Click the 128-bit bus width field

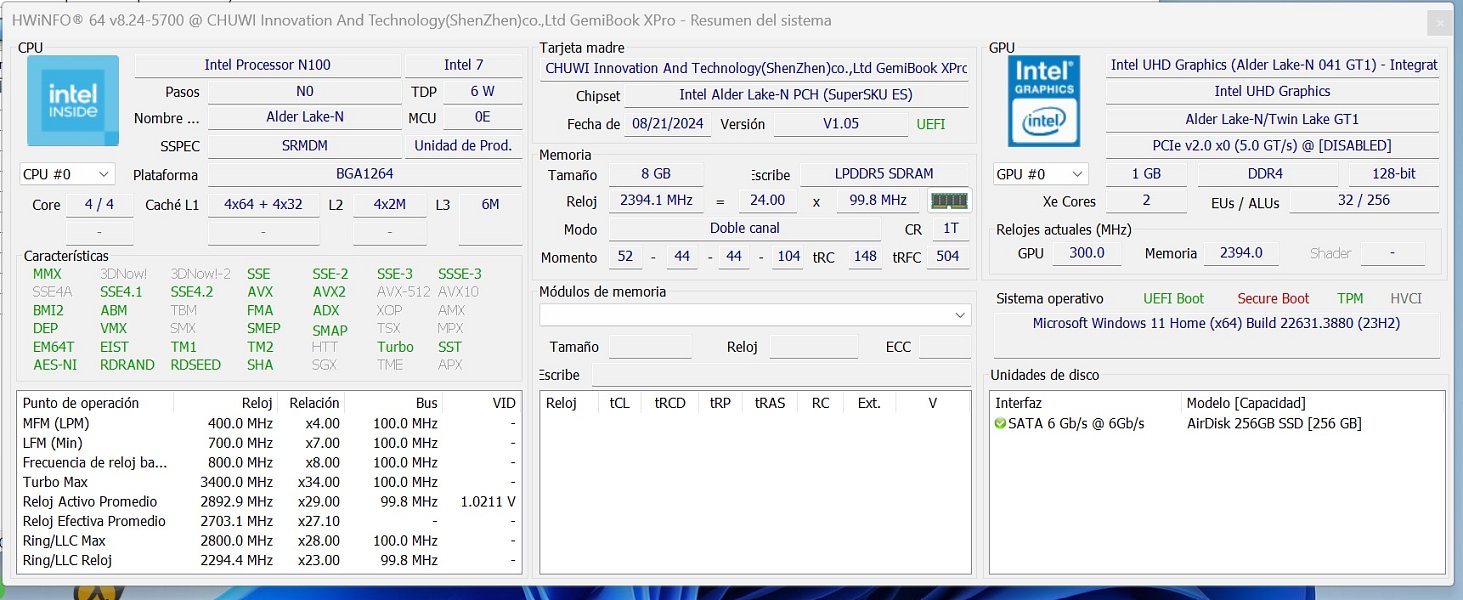tap(1394, 174)
